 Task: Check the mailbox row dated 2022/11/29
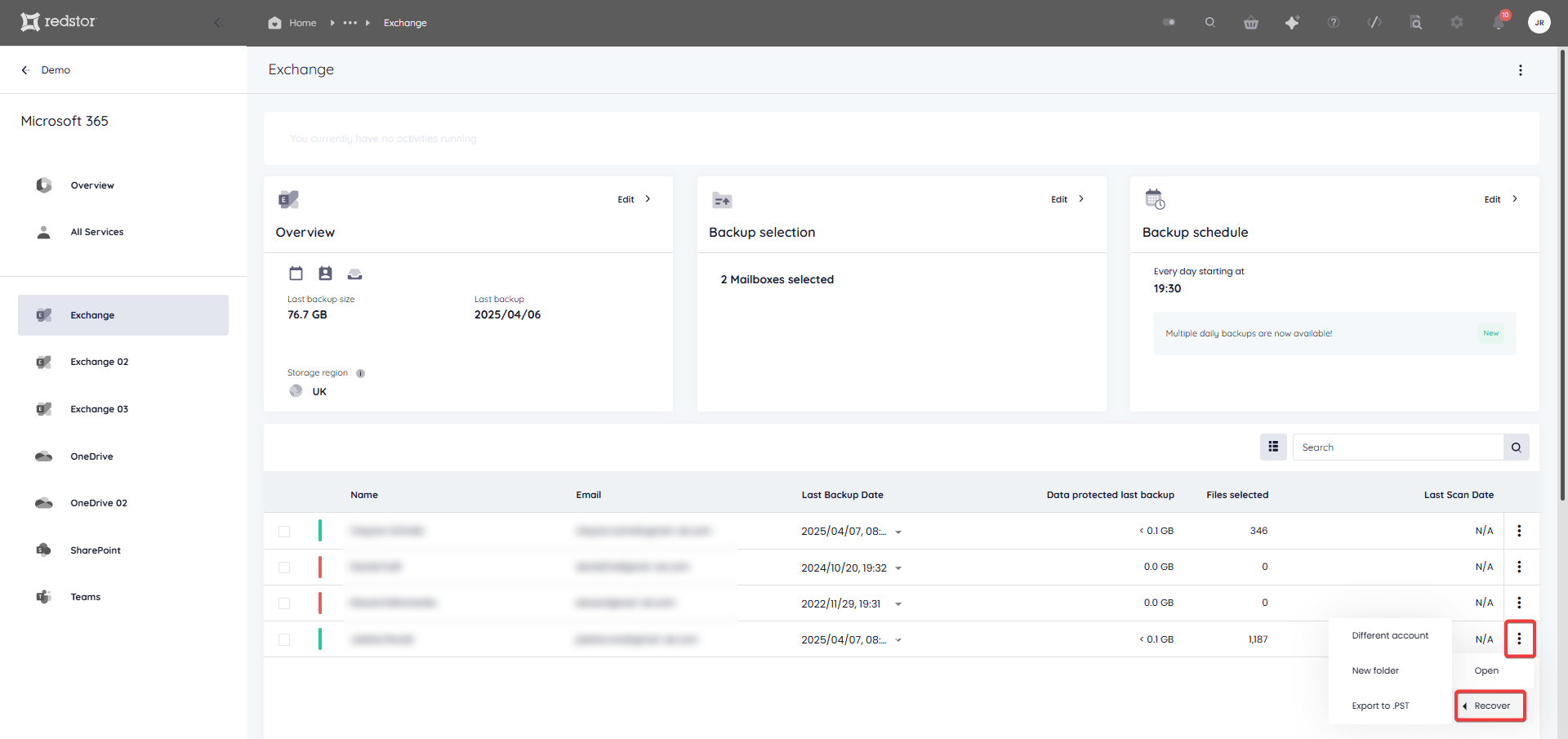[x=284, y=603]
